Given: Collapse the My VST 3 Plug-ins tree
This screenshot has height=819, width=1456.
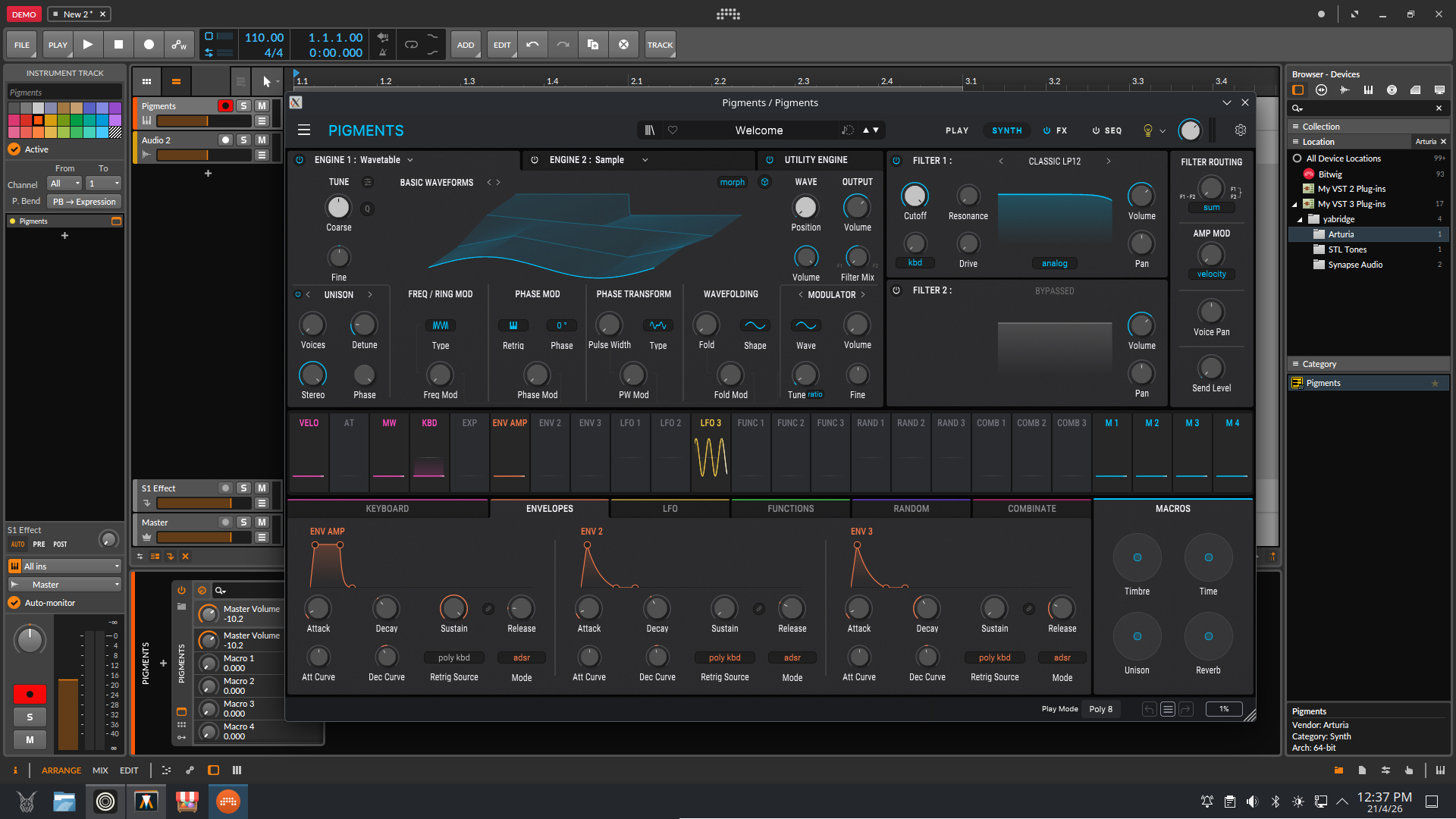Looking at the screenshot, I should pos(1294,204).
